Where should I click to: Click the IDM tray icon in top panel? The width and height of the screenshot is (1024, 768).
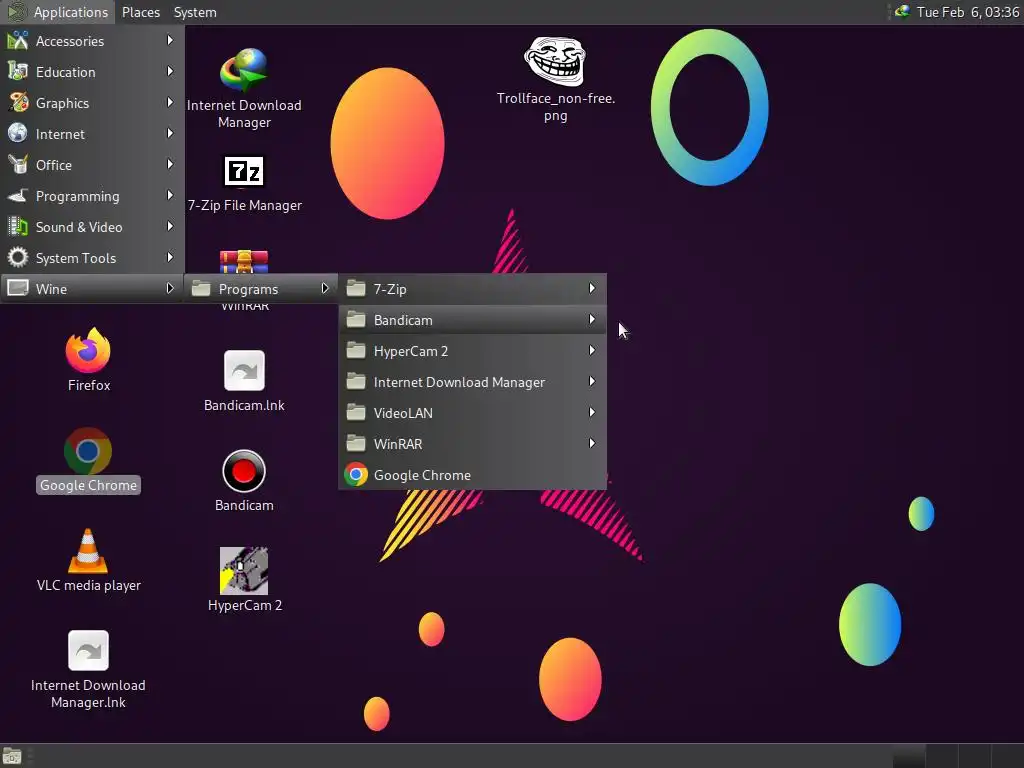(x=902, y=11)
